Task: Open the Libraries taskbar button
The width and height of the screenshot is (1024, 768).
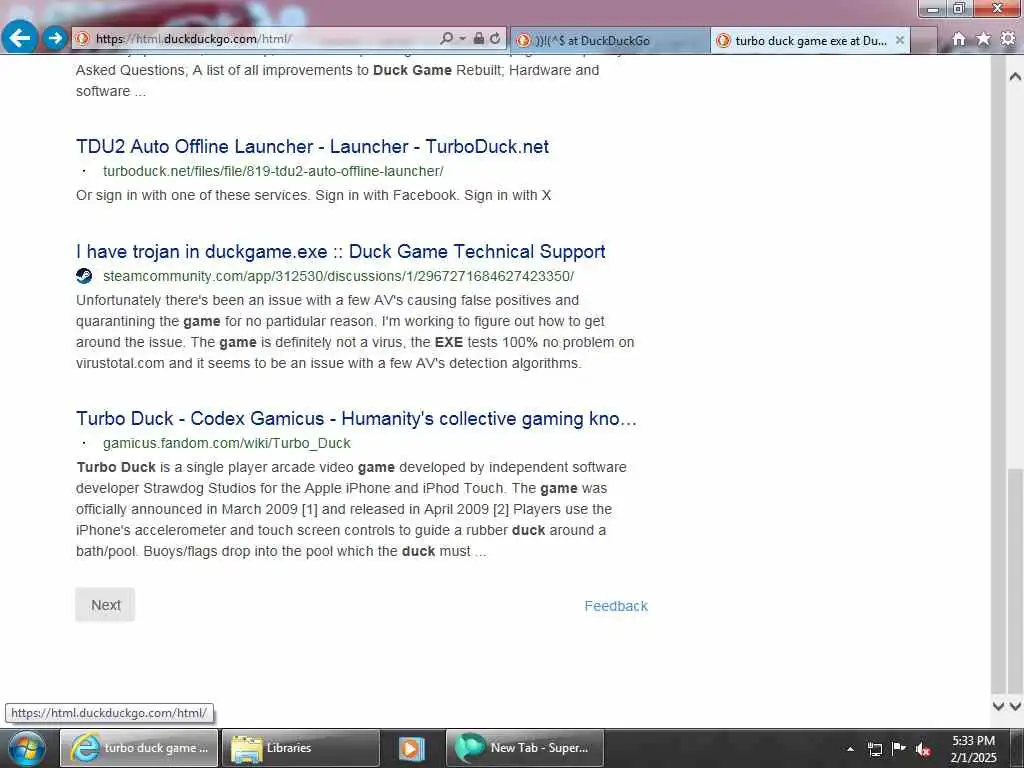Action: point(300,748)
